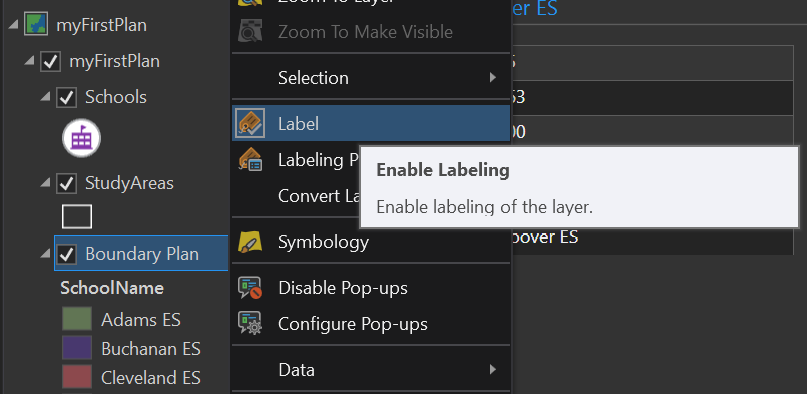Toggle the StudyAreas layer visibility checkbox
The height and width of the screenshot is (394, 807).
pos(66,184)
